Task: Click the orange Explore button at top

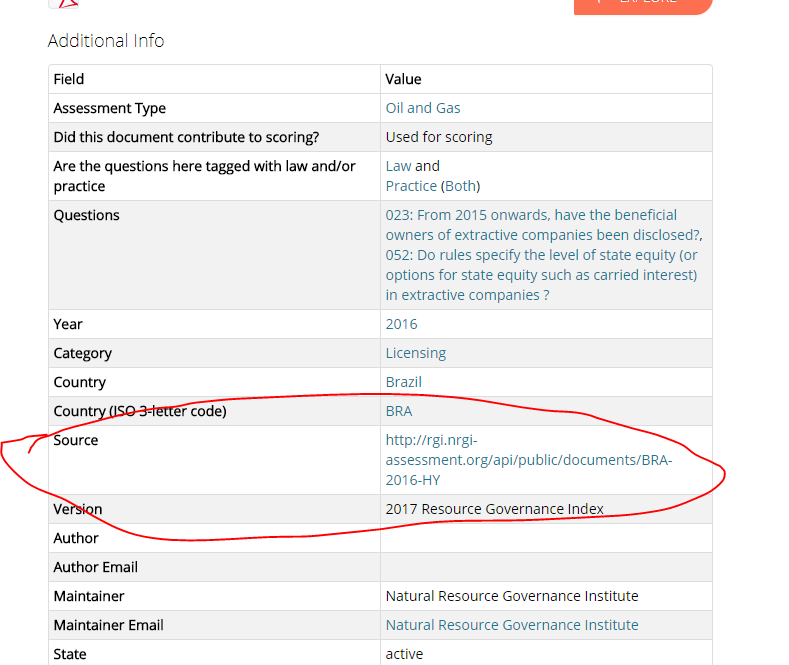Action: (643, 5)
